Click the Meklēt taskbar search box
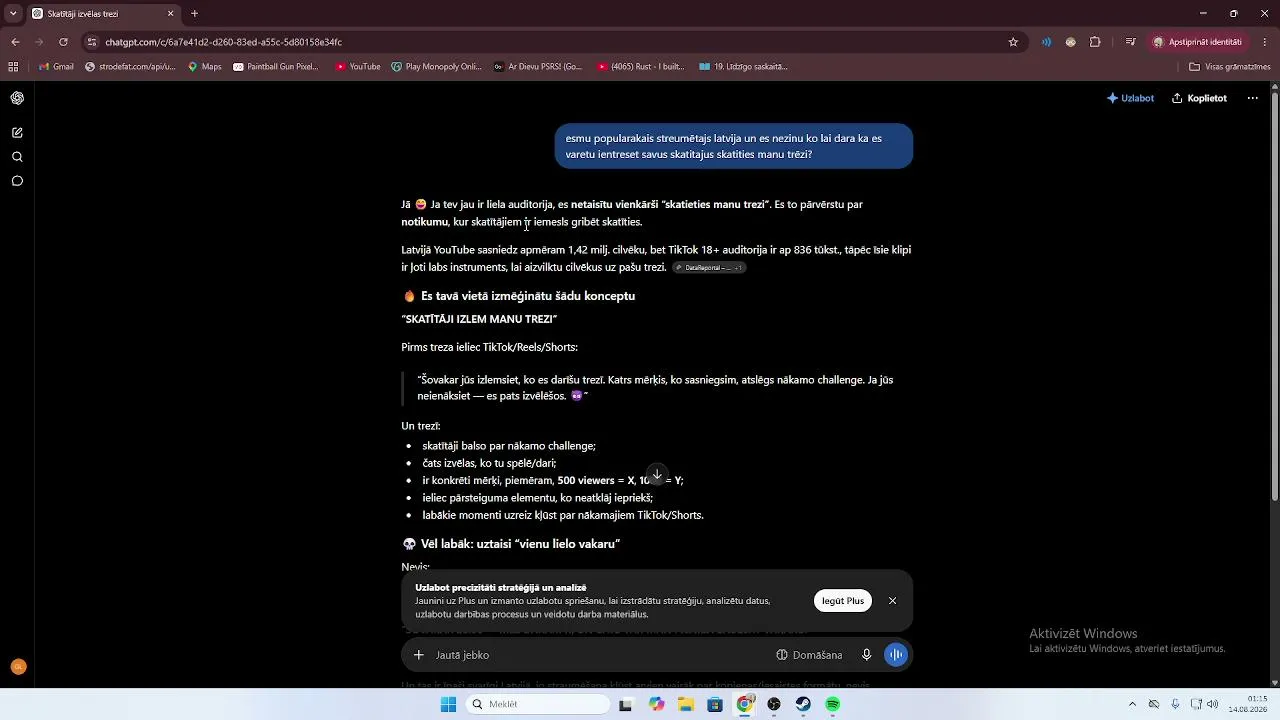1280x720 pixels. pos(537,704)
